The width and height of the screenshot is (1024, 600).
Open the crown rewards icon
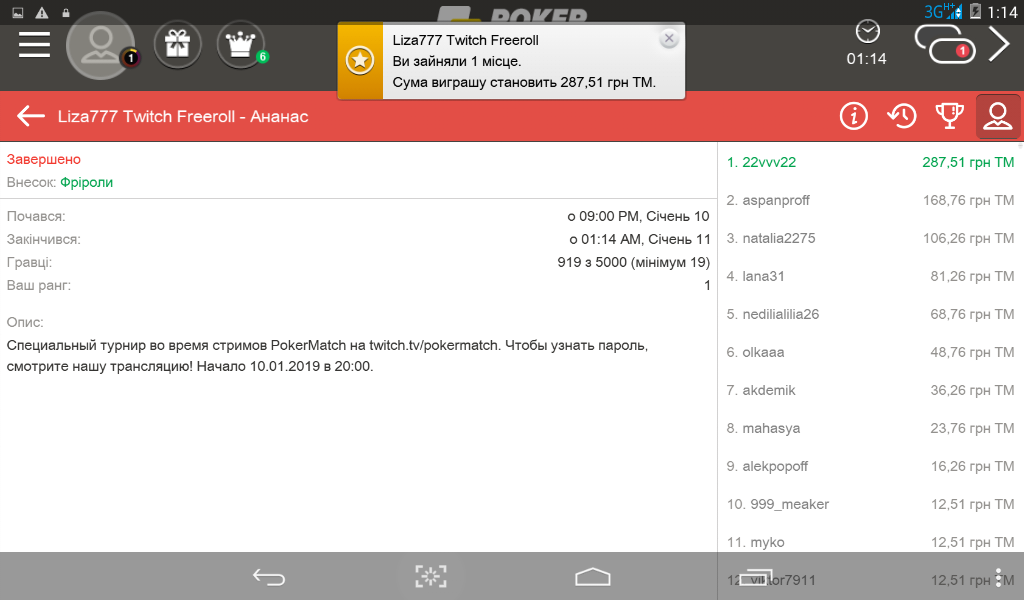pyautogui.click(x=240, y=44)
